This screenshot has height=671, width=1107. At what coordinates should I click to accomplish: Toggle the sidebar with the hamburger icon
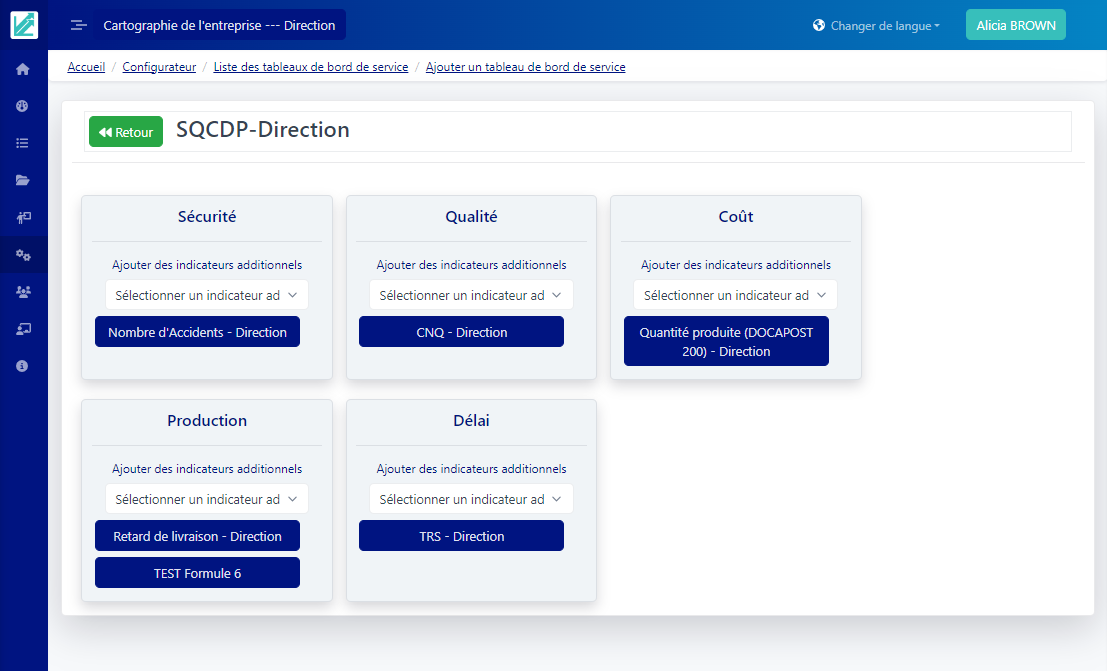click(78, 25)
